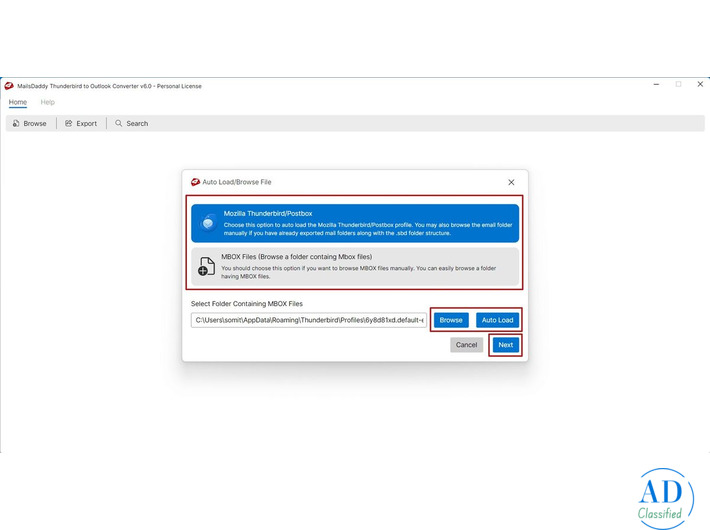
Task: Click the Cancel button
Action: (466, 345)
